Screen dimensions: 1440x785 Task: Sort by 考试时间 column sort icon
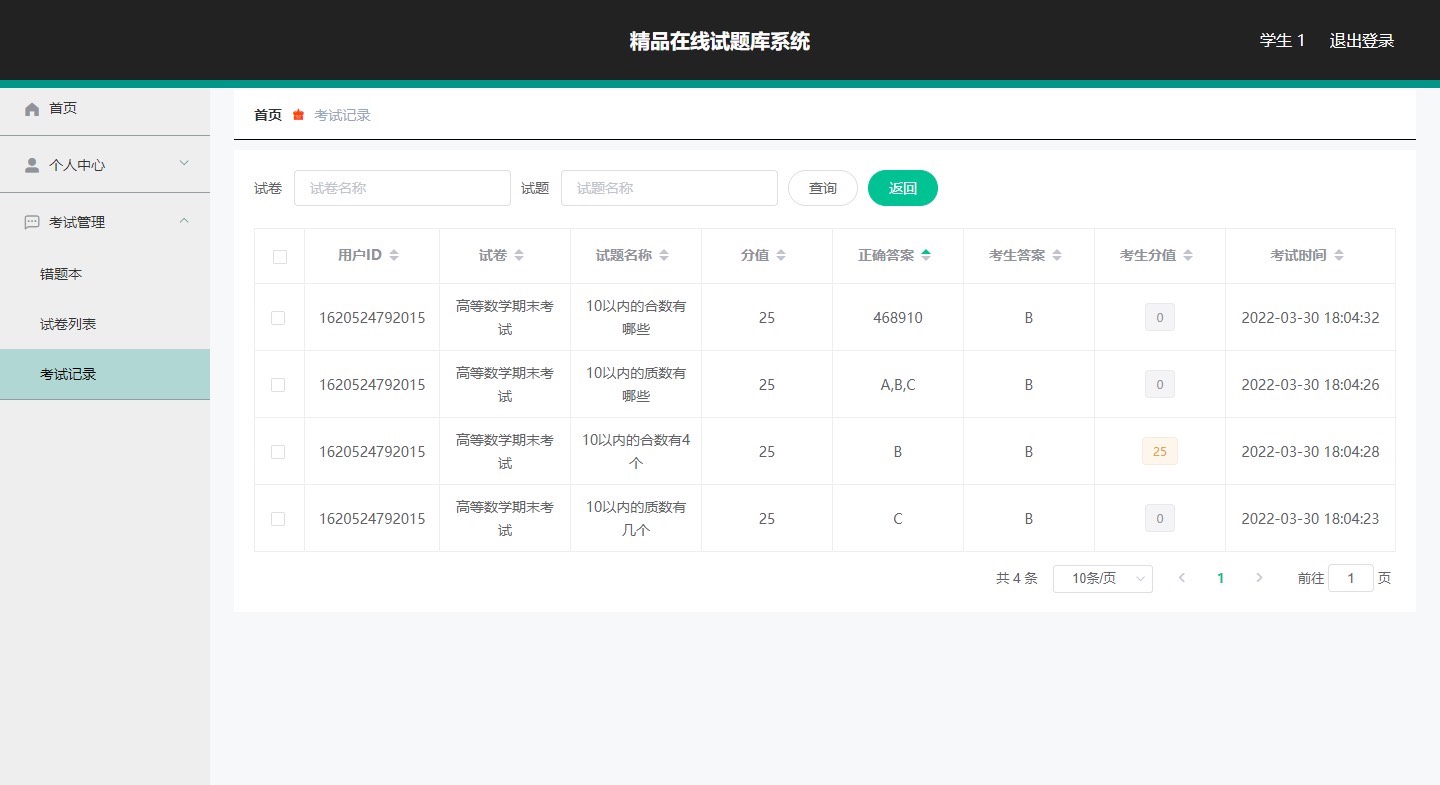tap(1339, 256)
